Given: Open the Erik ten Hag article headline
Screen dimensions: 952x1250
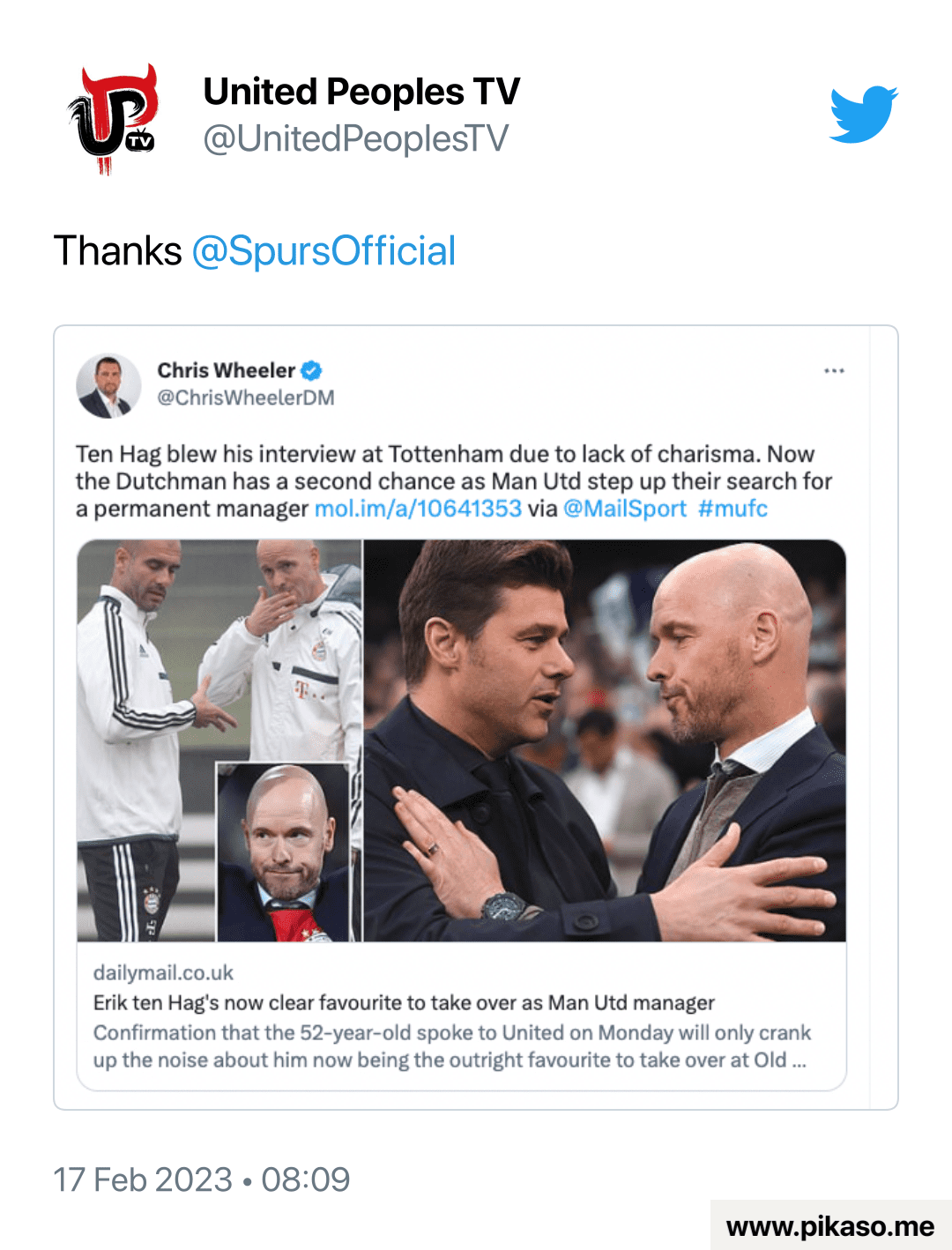Looking at the screenshot, I should click(x=404, y=1002).
